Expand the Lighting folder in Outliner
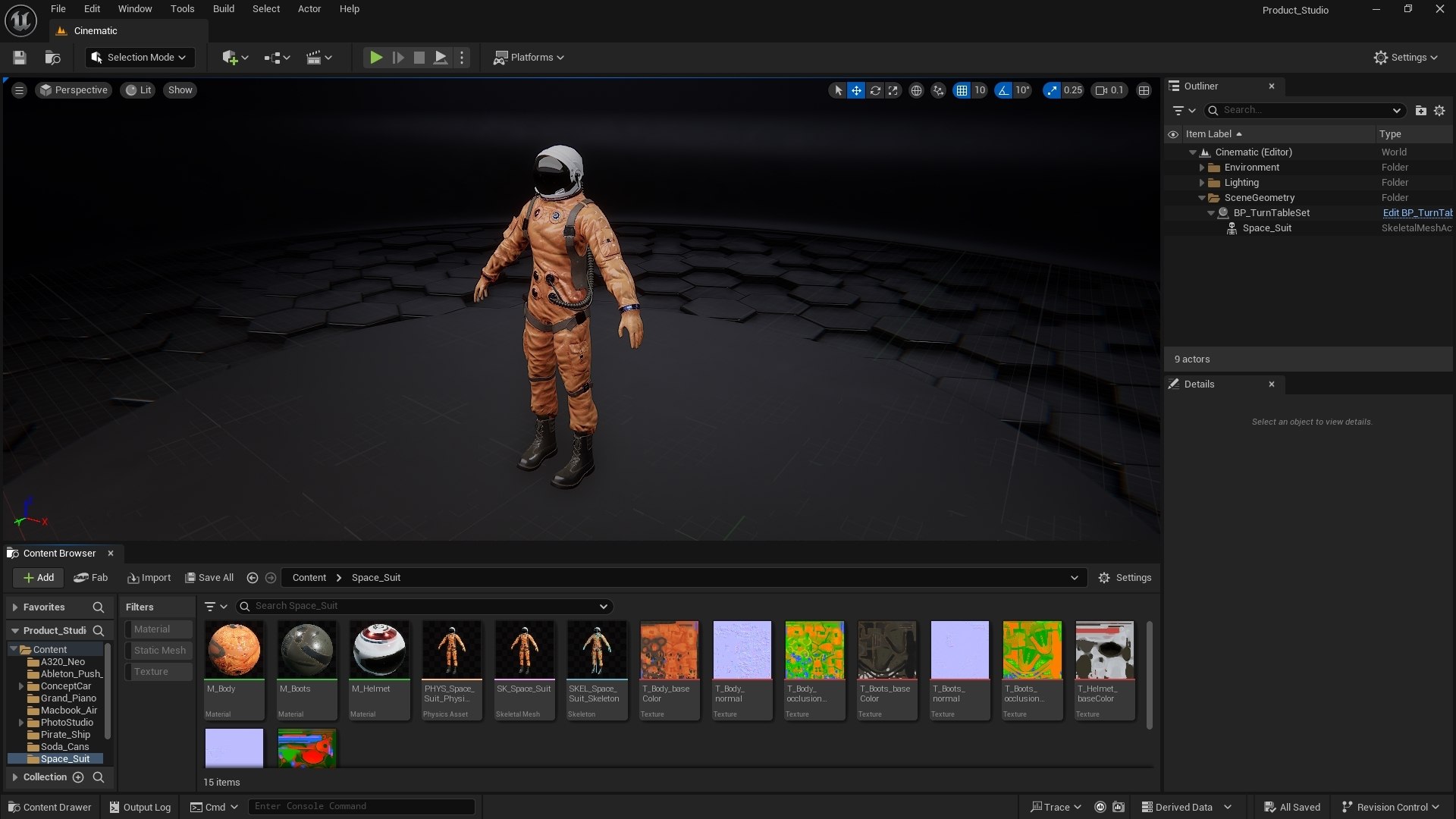The width and height of the screenshot is (1456, 819). coord(1201,183)
